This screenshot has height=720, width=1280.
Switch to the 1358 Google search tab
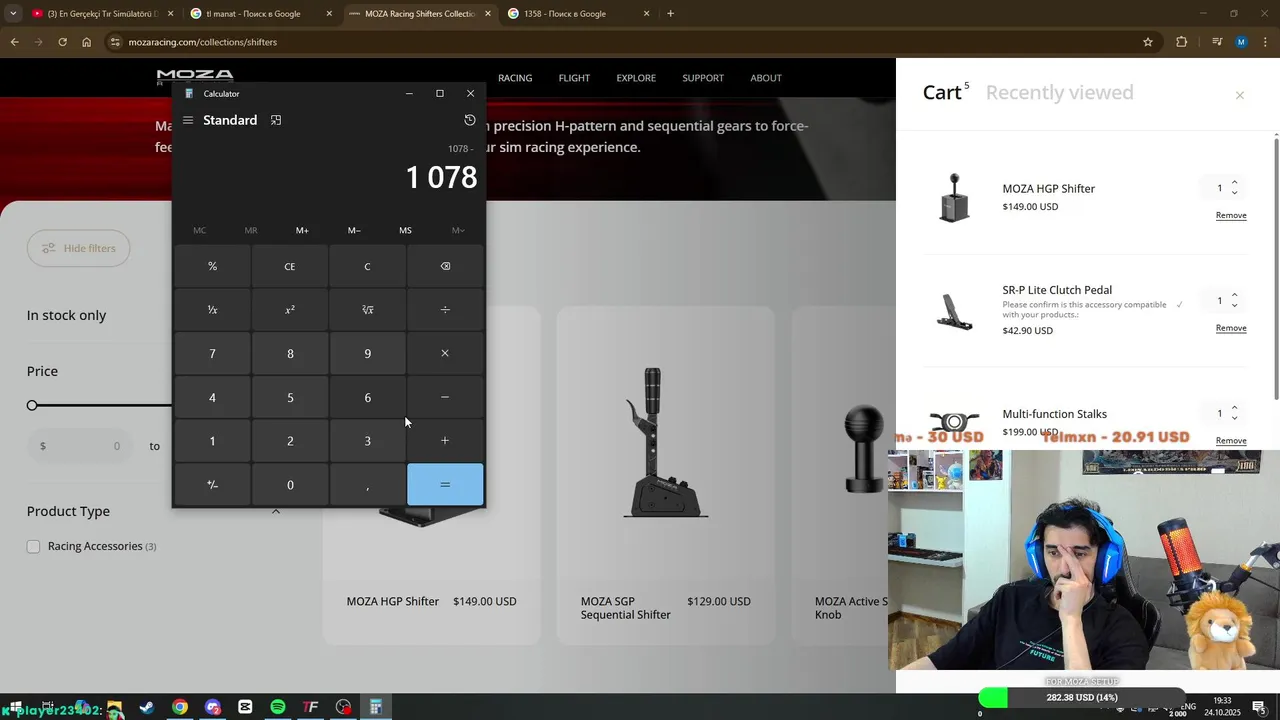(578, 14)
